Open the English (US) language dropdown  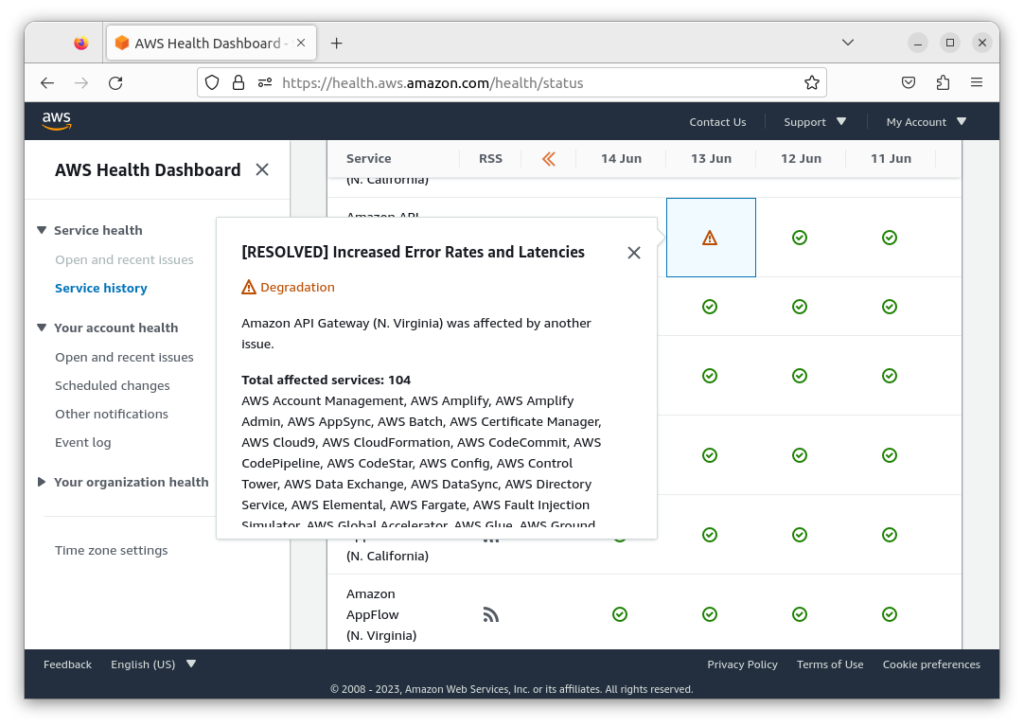point(152,663)
